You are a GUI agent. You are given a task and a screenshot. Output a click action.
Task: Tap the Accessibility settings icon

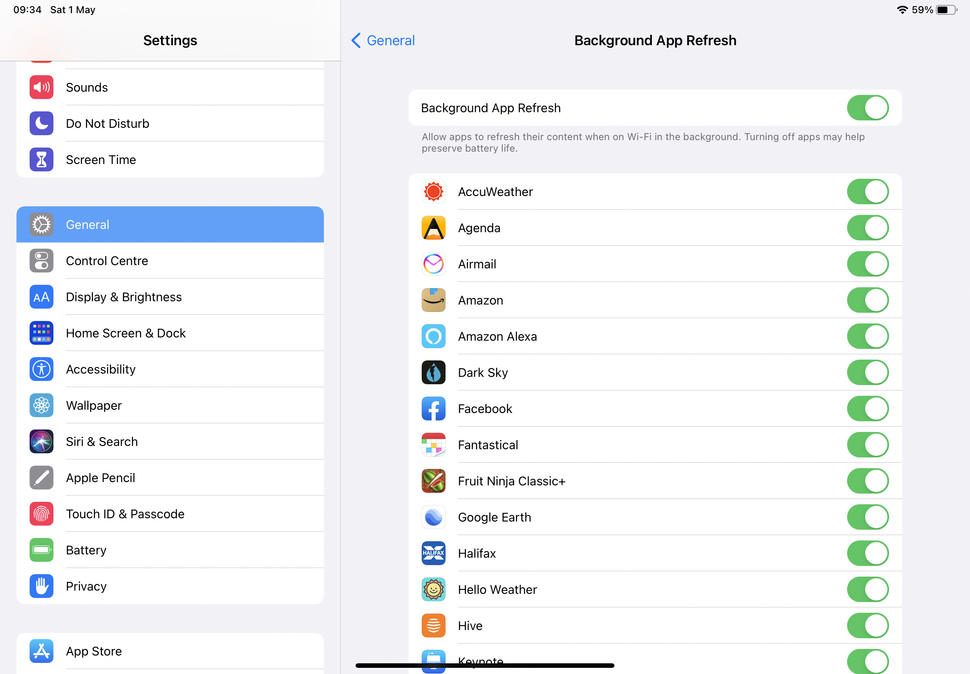point(41,369)
